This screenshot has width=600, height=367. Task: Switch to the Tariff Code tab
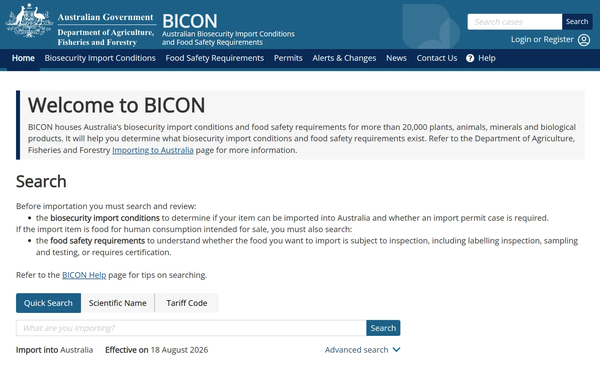pos(187,303)
